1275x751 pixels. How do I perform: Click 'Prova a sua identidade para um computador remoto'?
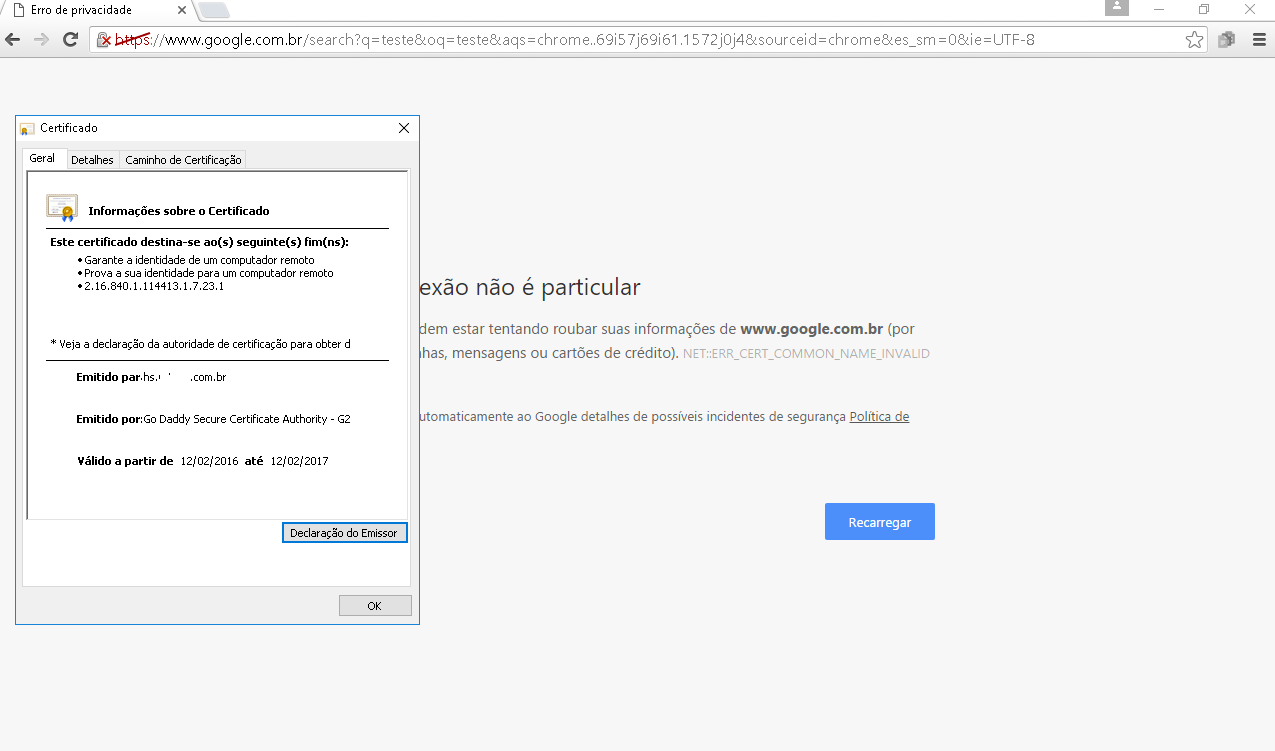coord(209,273)
